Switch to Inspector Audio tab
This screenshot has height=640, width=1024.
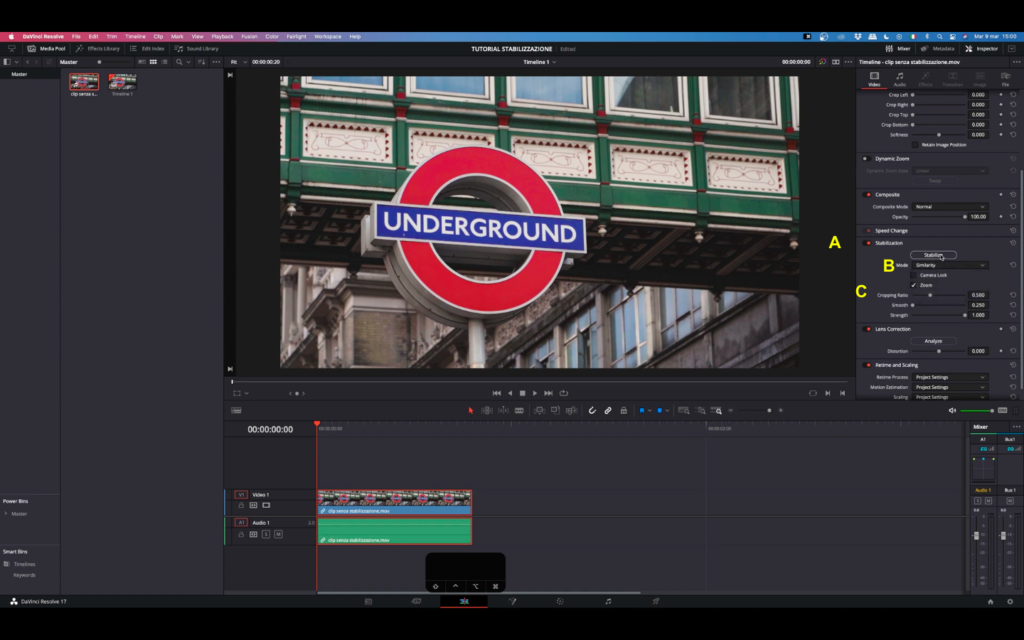(x=899, y=79)
